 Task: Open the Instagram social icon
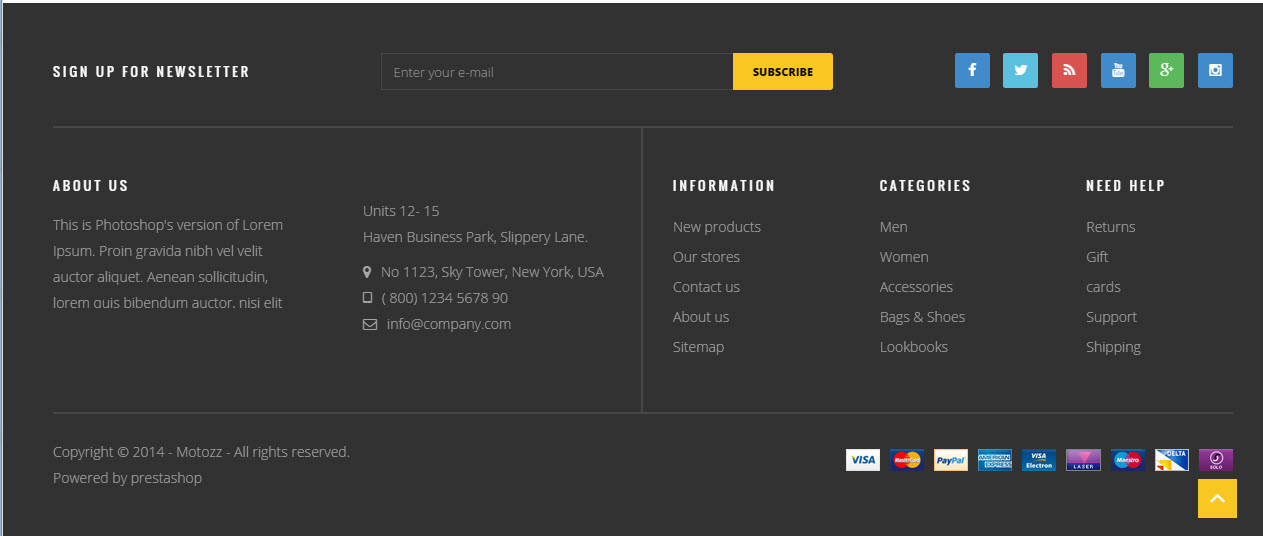(x=1215, y=71)
